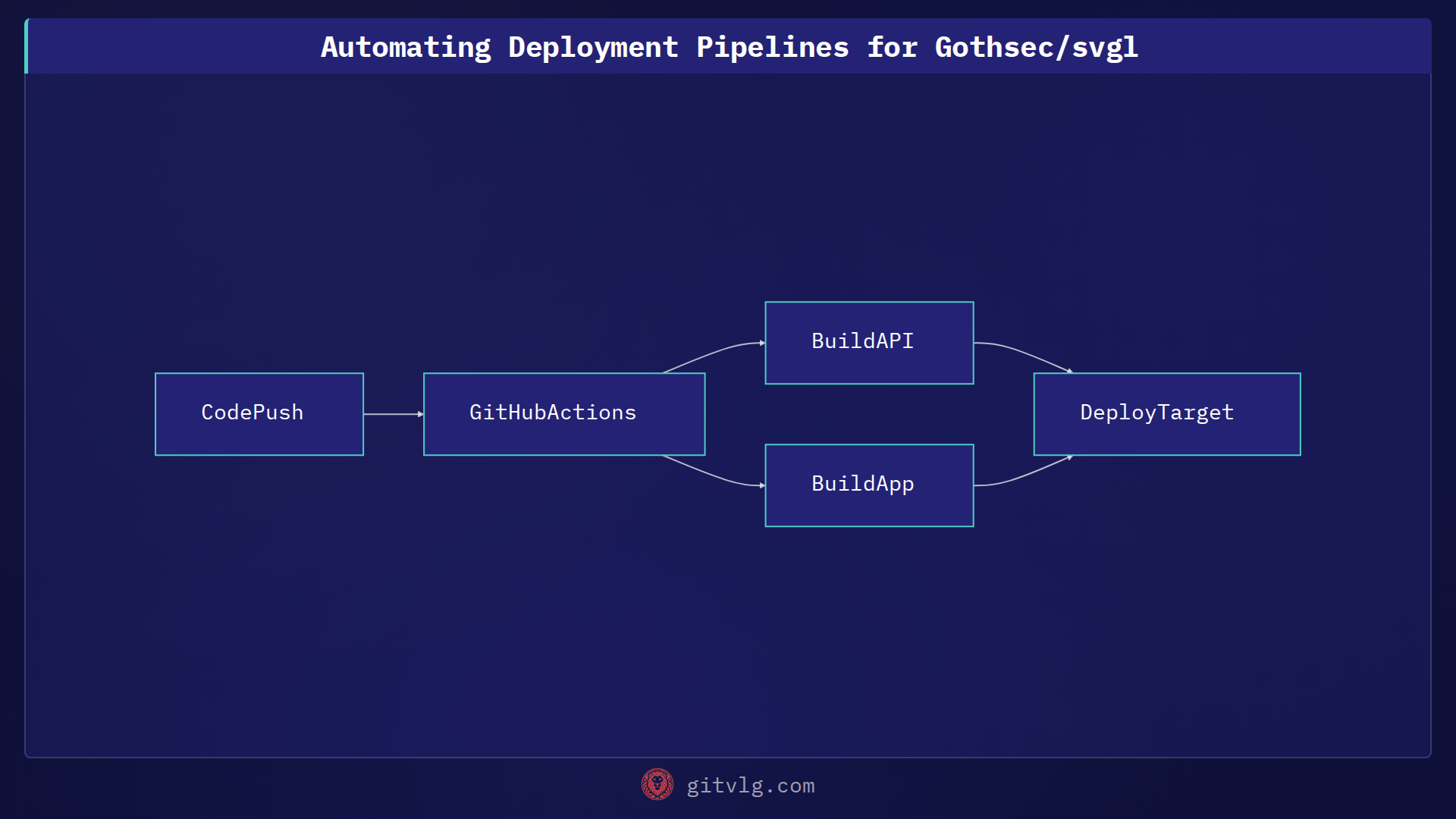Select the BuildApp box
1456x819 pixels.
[x=869, y=485]
